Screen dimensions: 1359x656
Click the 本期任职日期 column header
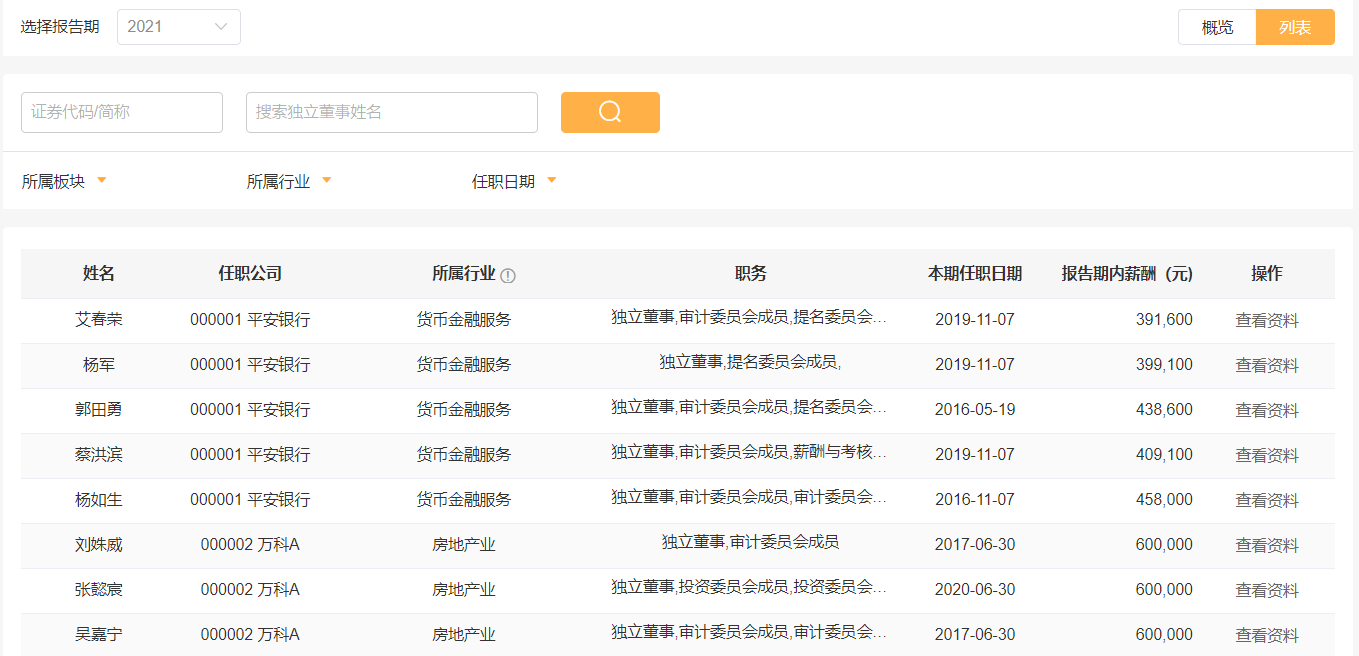click(975, 274)
